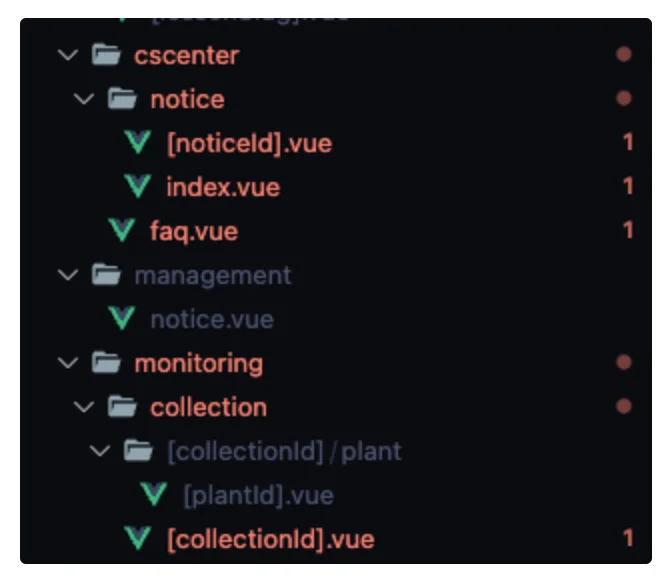Click the monitoring folder icon

(x=106, y=363)
